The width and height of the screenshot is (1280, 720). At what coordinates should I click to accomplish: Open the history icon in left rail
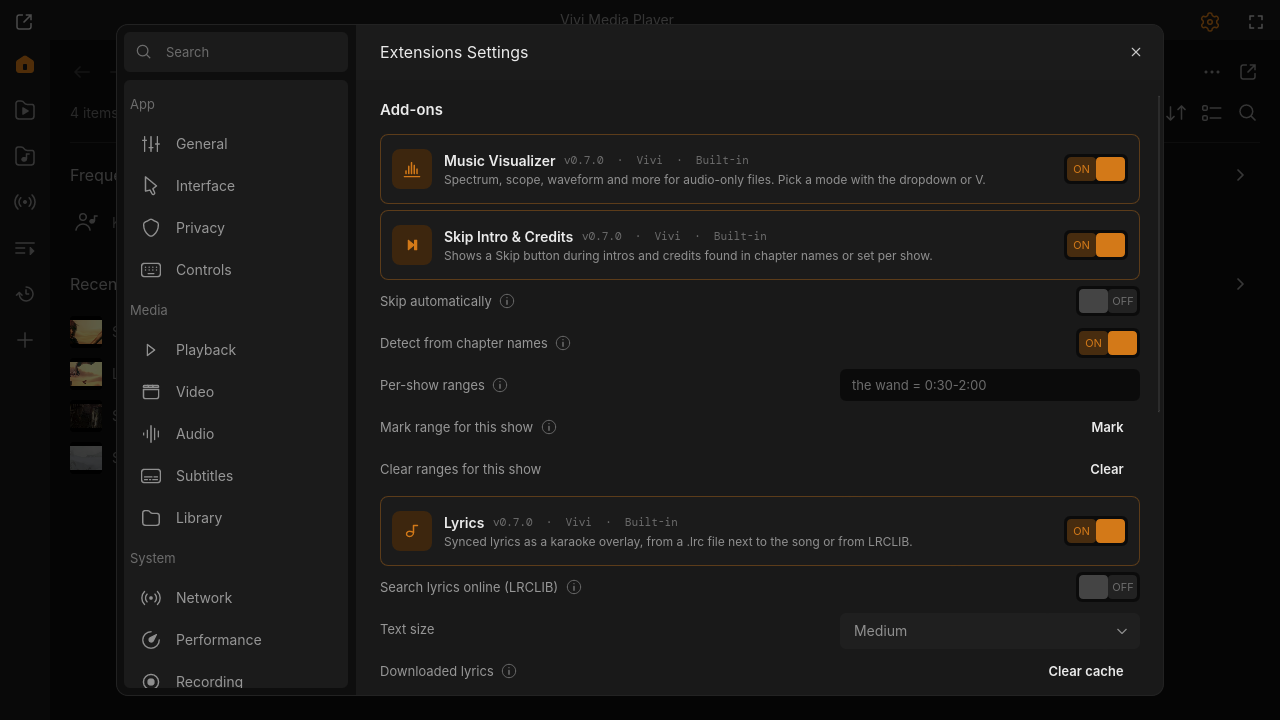pos(25,294)
